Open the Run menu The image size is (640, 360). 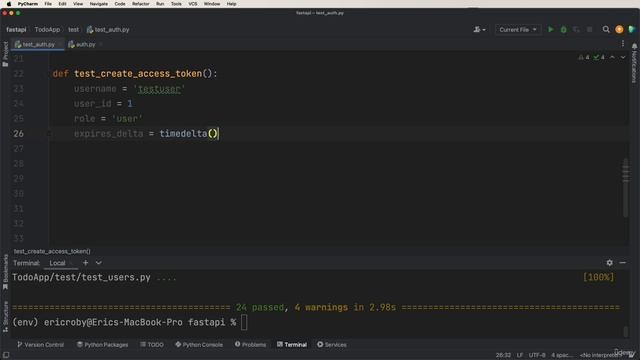click(x=160, y=4)
